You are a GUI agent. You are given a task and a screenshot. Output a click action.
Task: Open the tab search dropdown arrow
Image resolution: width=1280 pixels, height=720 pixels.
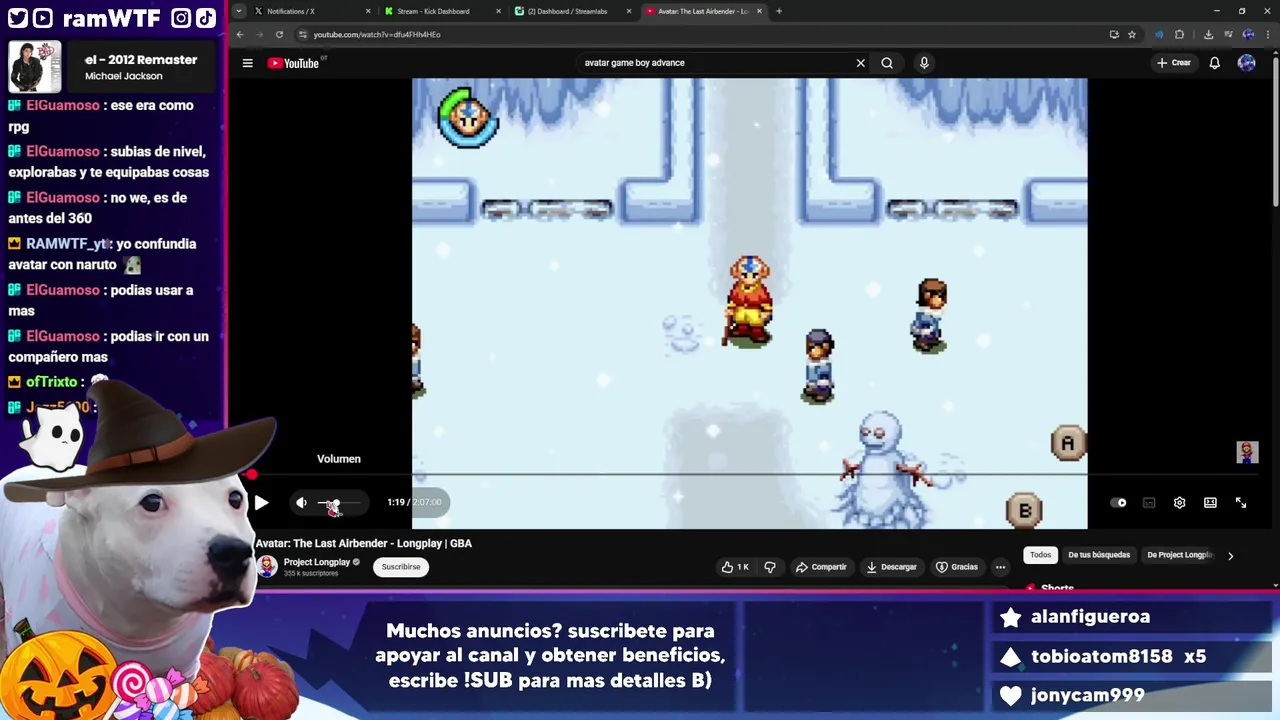tap(238, 11)
